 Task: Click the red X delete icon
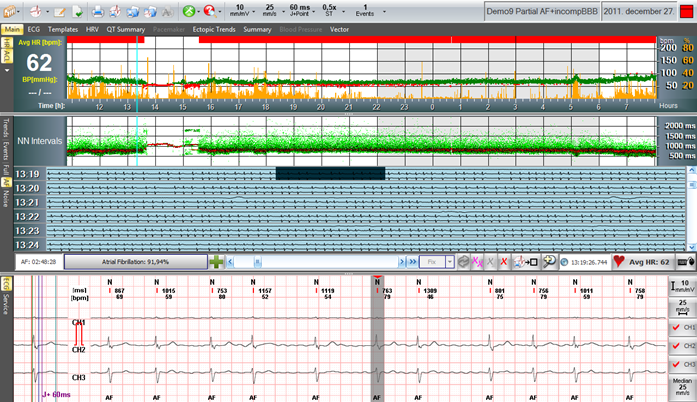tap(504, 262)
